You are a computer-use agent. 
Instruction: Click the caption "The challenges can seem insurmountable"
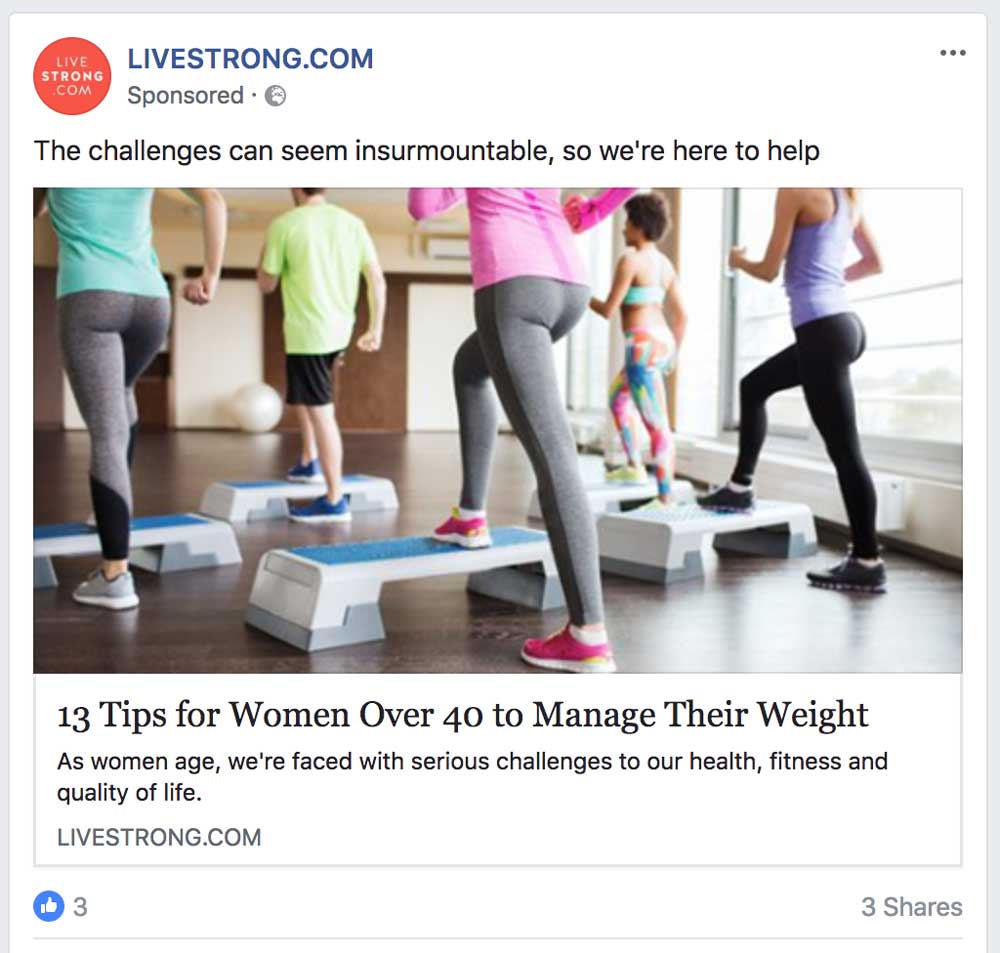(427, 151)
